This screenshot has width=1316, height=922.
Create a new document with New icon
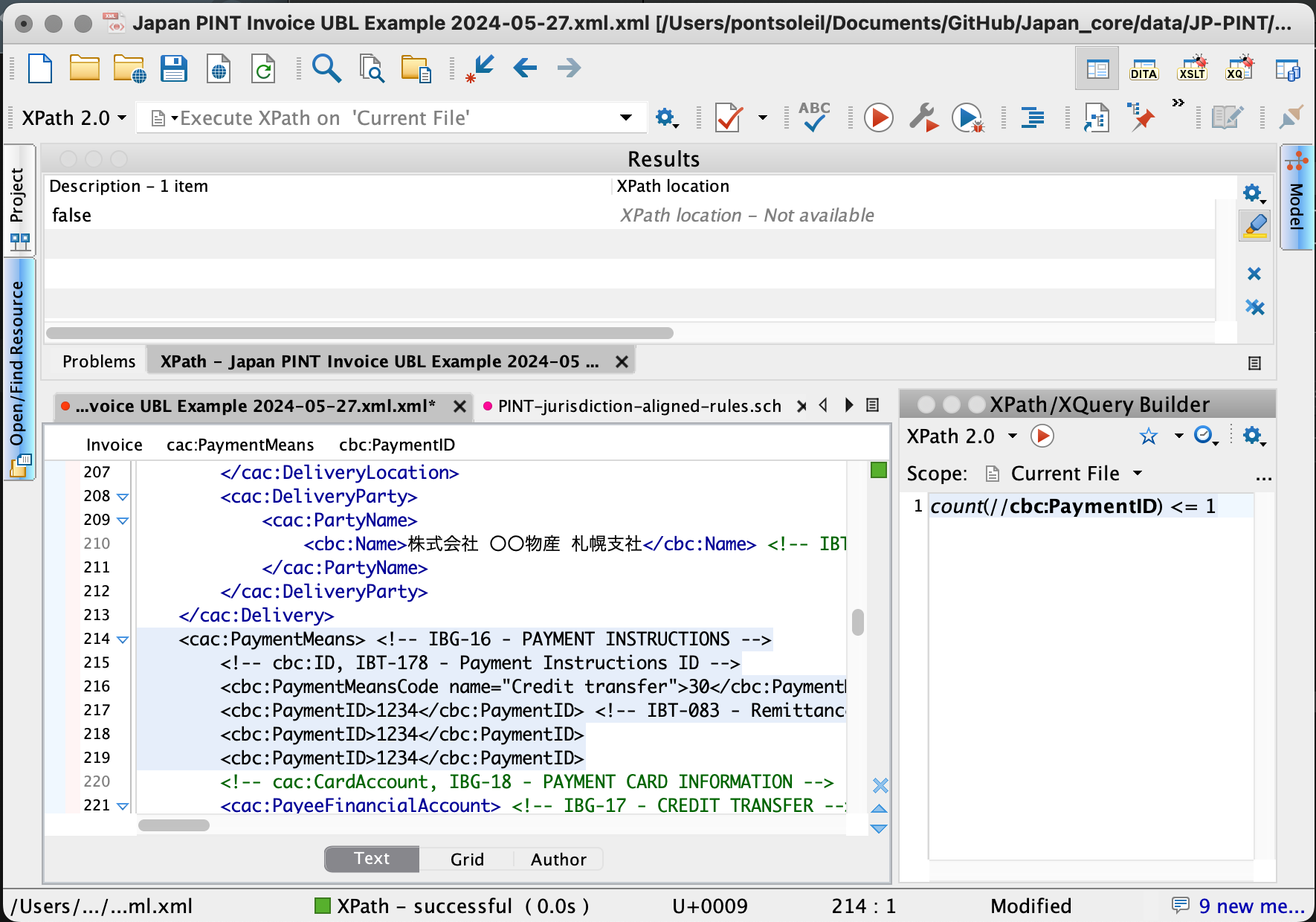[x=40, y=68]
